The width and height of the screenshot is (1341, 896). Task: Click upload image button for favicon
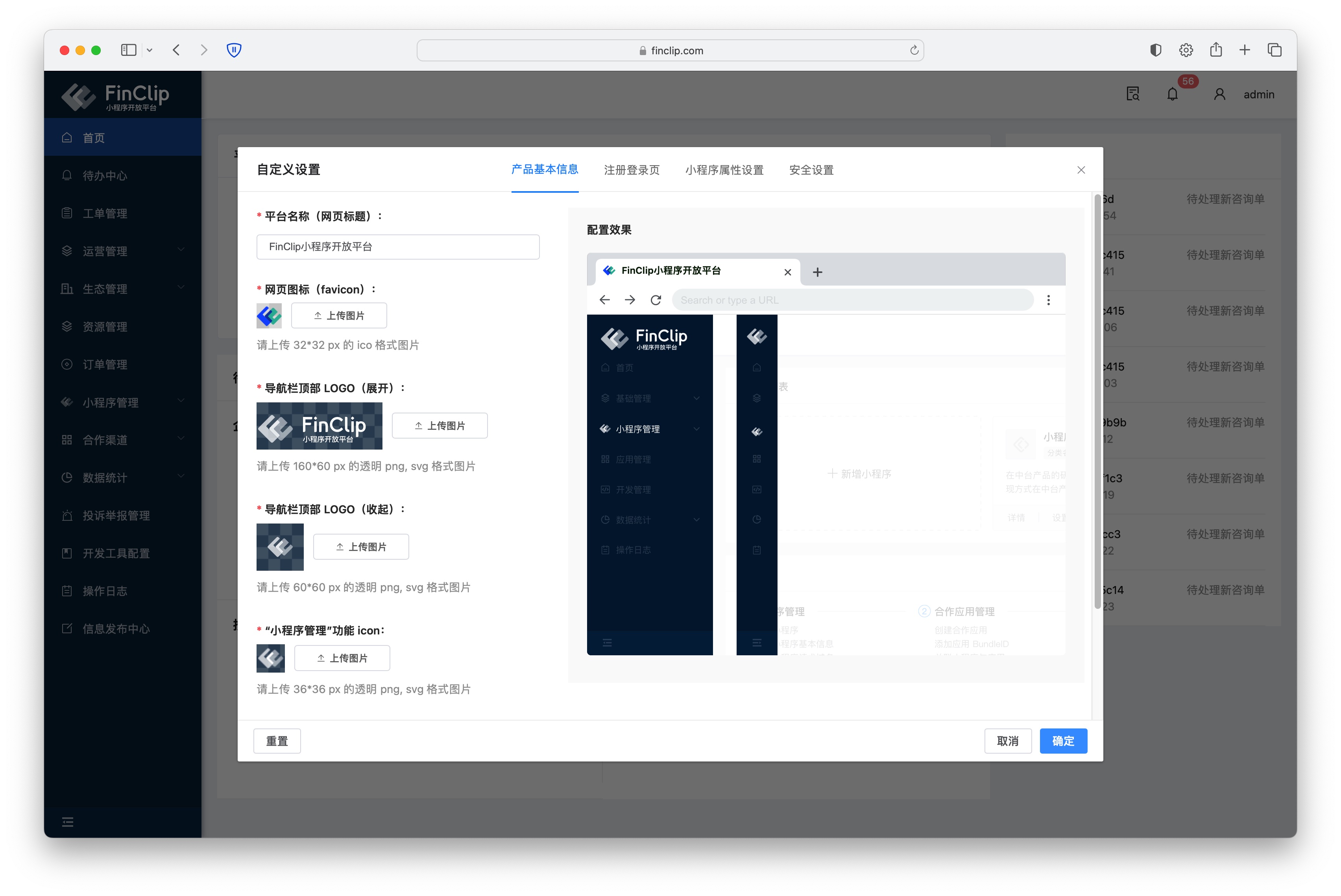pyautogui.click(x=339, y=315)
